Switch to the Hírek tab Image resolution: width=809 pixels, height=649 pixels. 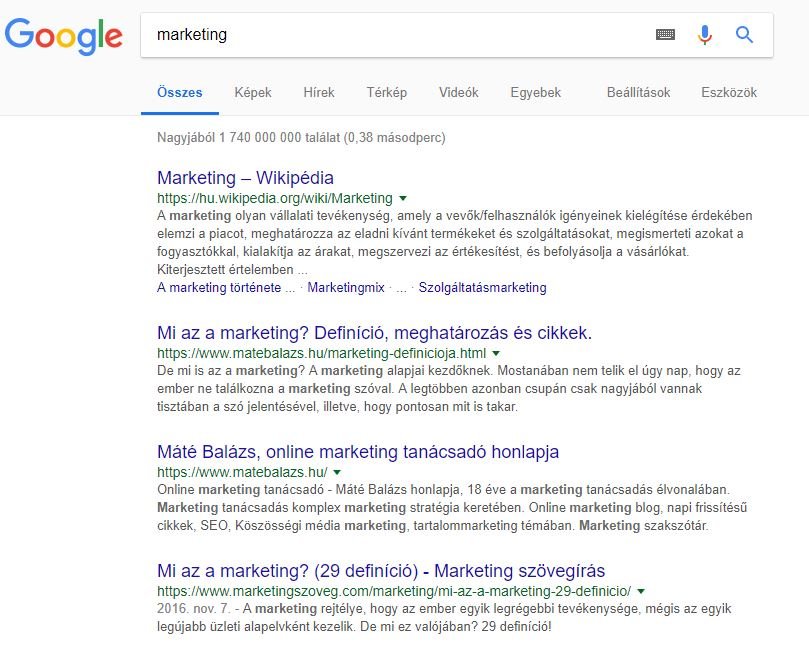(x=318, y=92)
